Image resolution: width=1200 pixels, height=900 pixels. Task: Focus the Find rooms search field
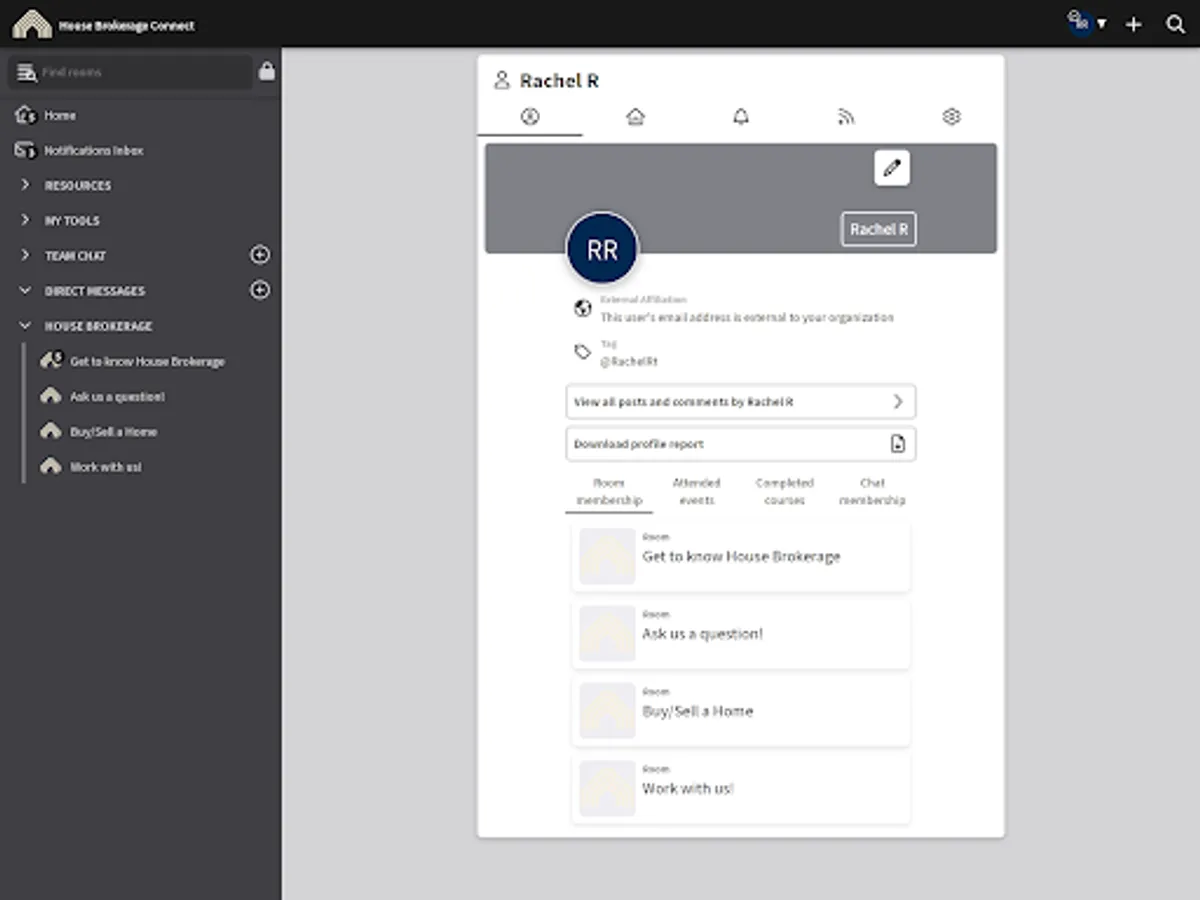click(x=130, y=72)
